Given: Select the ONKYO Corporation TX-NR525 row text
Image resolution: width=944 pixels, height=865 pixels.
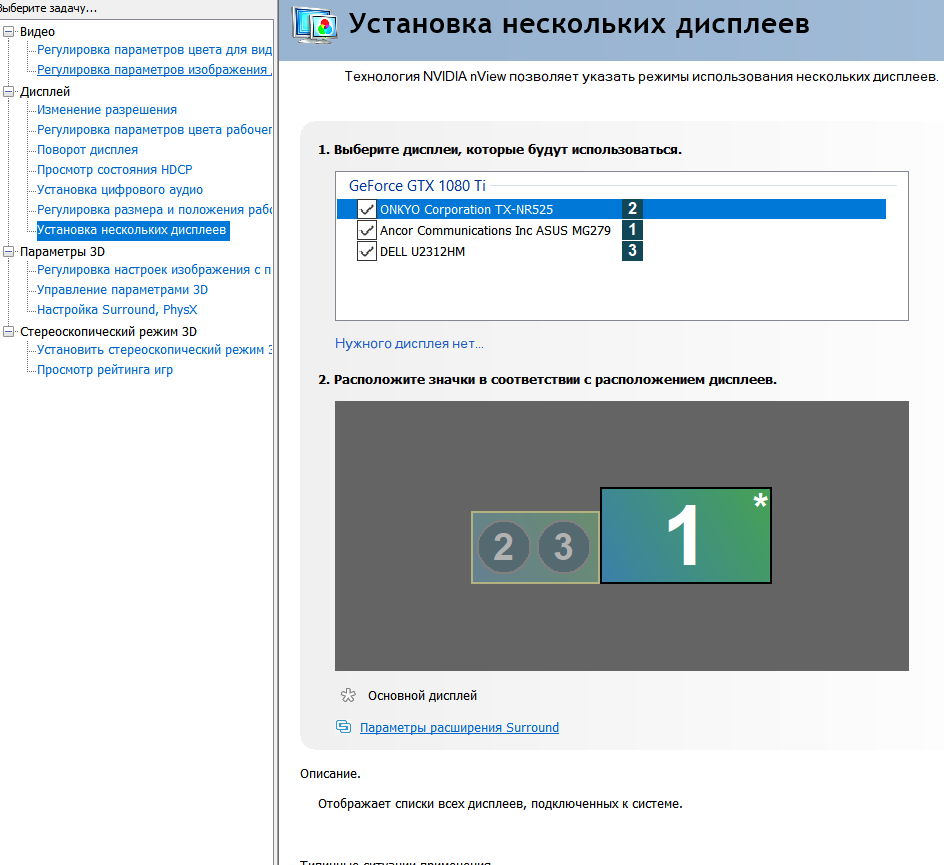Looking at the screenshot, I should [467, 209].
